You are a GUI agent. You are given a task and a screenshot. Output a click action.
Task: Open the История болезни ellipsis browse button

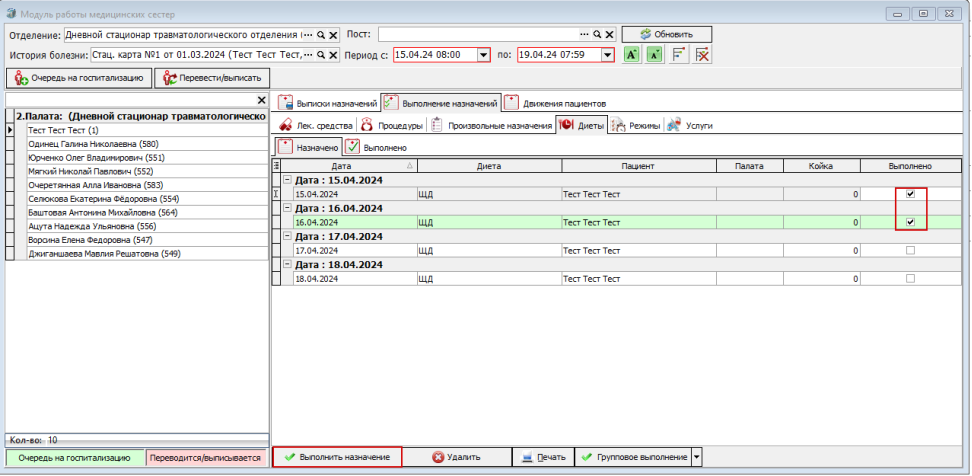(309, 55)
